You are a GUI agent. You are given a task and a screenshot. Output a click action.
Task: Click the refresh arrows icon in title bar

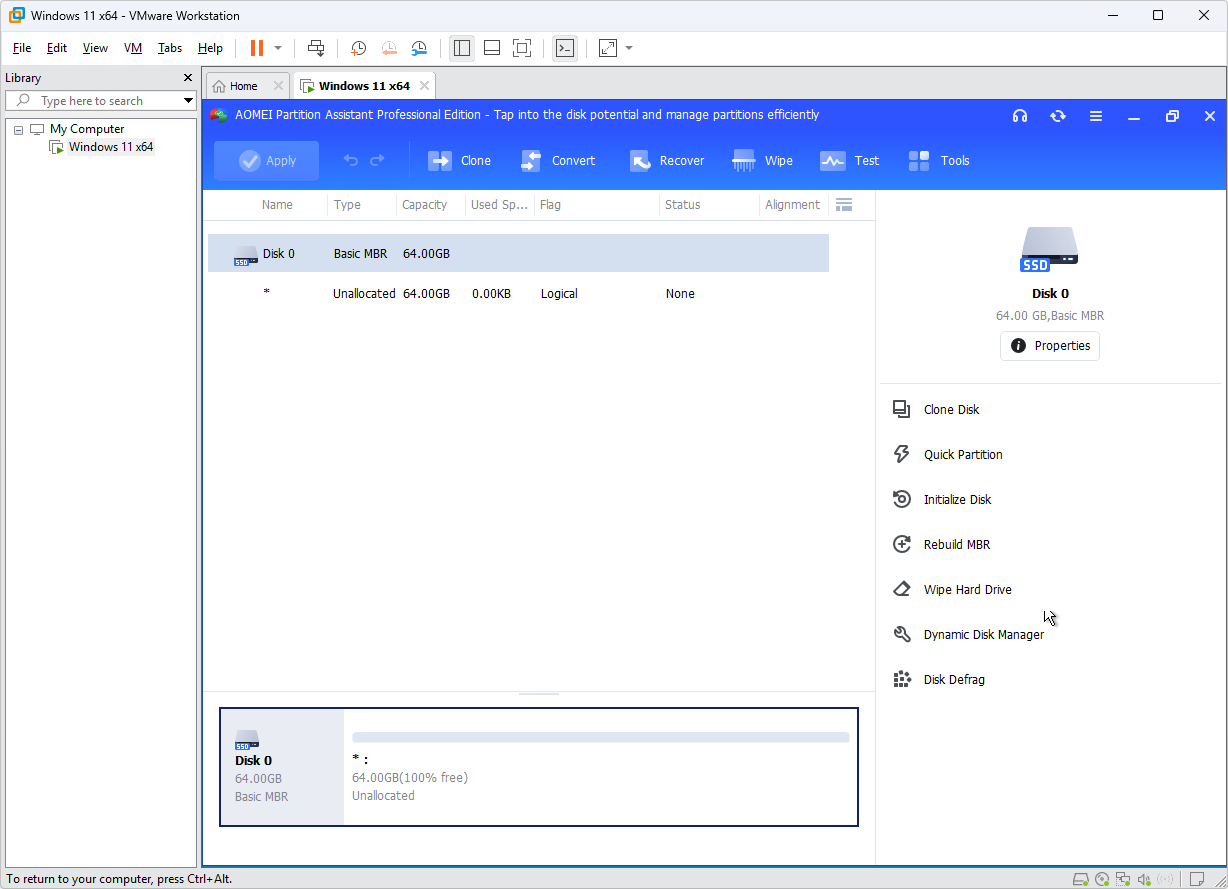[1058, 116]
